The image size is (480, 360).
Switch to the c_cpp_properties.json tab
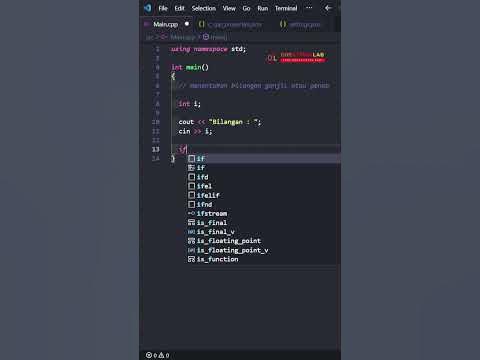(235, 24)
